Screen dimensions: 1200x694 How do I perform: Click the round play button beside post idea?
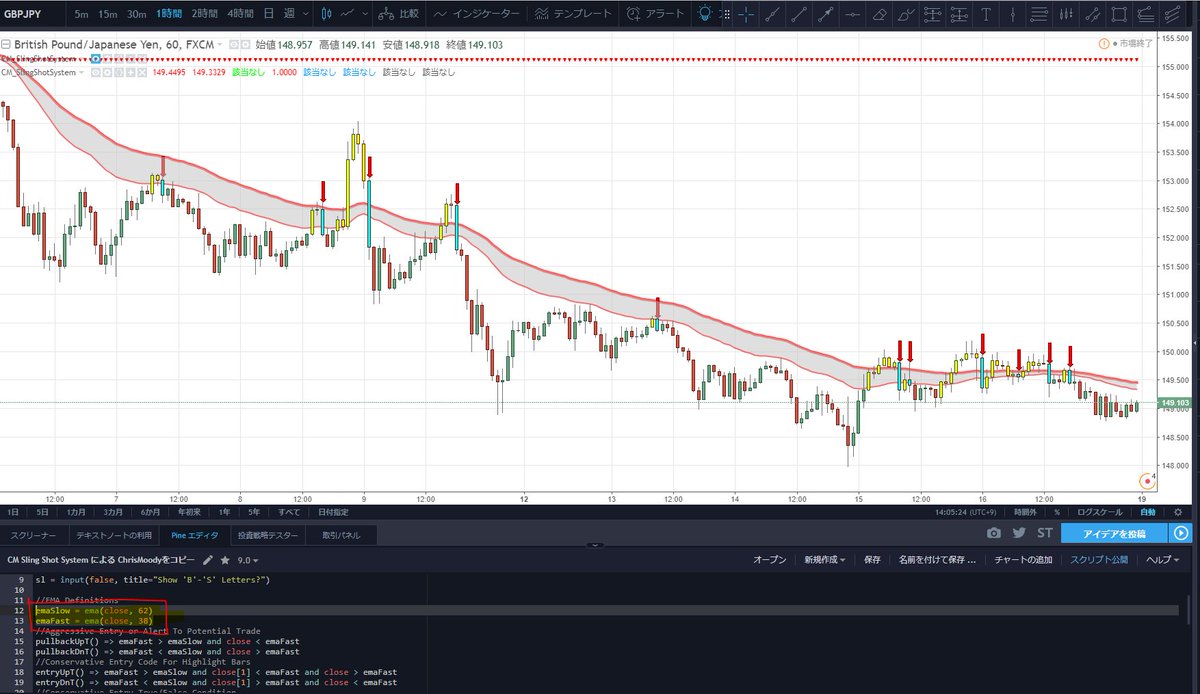1182,534
